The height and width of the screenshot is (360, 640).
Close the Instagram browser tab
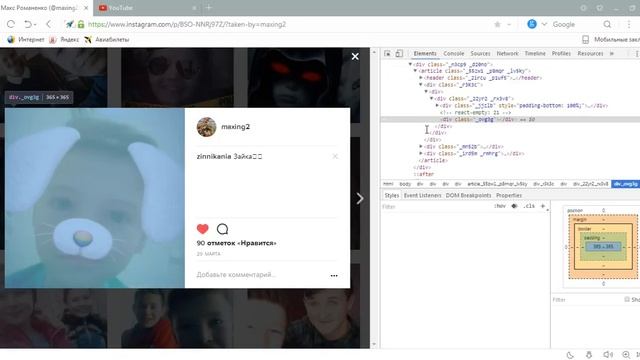(86, 8)
